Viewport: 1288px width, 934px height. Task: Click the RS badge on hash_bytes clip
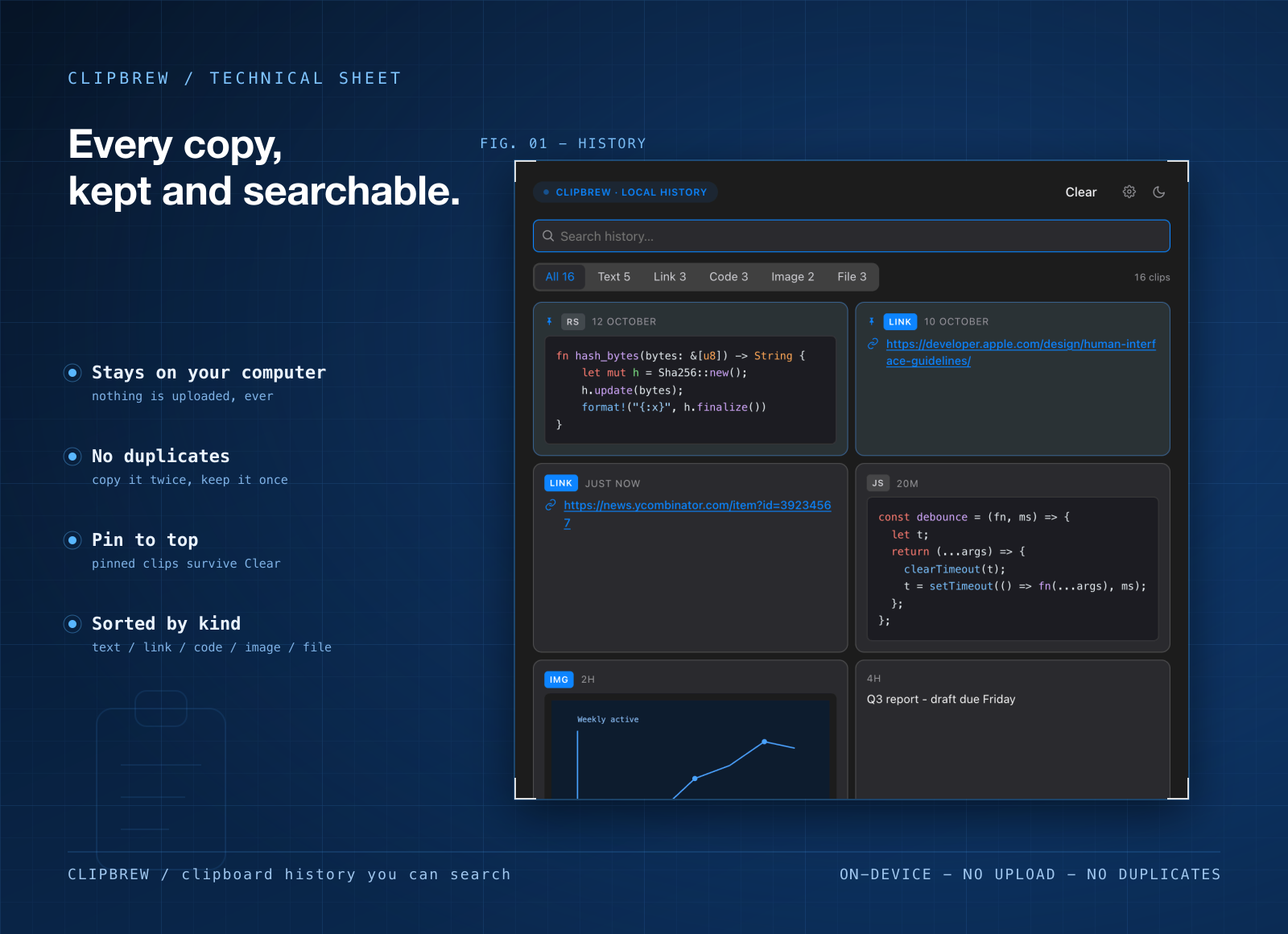(x=572, y=322)
